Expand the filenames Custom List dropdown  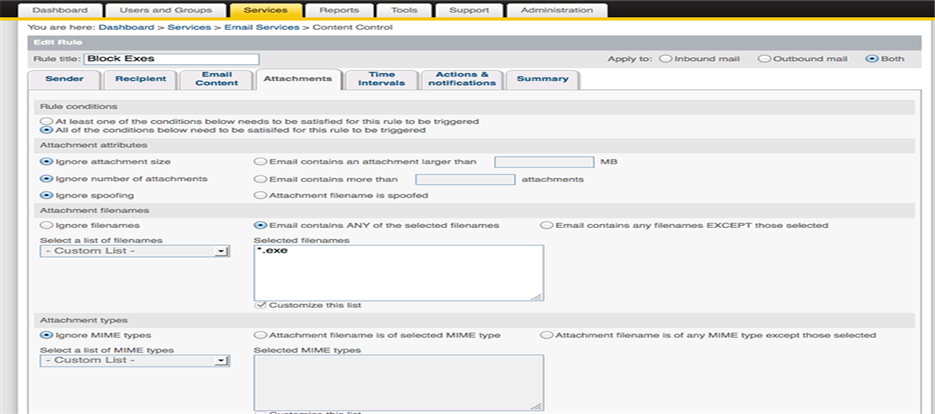tap(135, 252)
